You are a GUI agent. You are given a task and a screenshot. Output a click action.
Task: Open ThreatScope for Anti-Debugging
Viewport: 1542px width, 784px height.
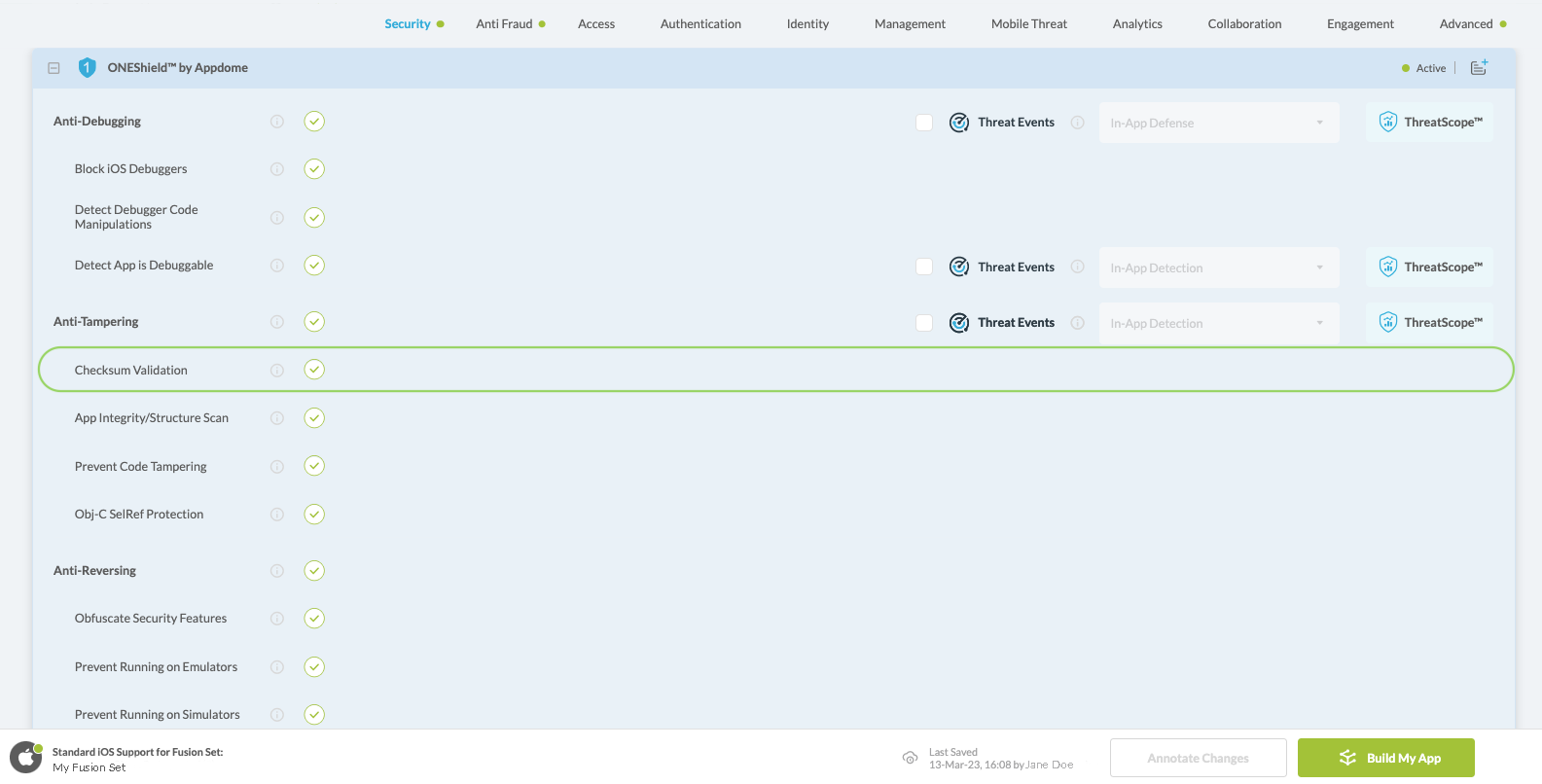[x=1429, y=123]
